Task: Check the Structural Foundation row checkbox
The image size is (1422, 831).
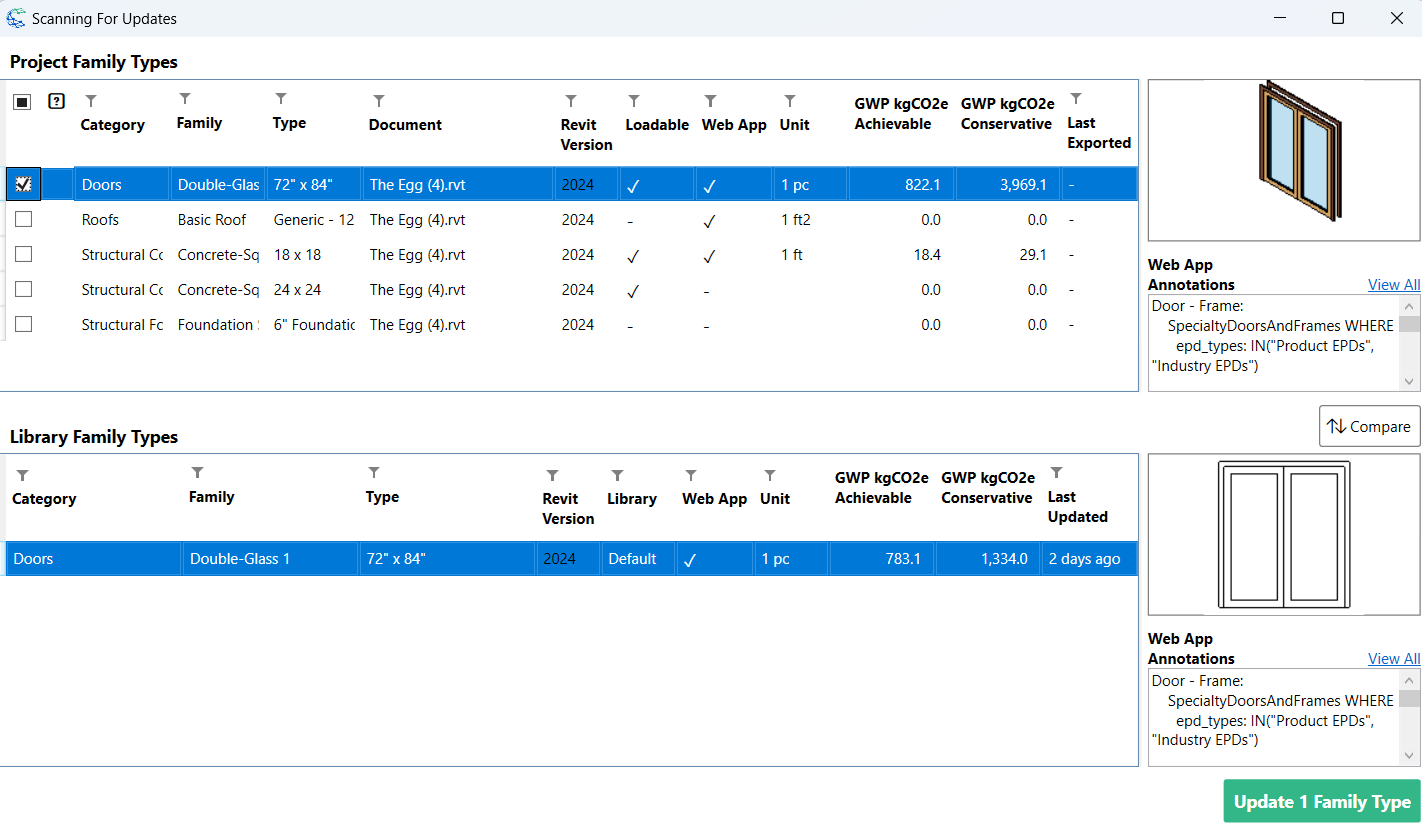Action: pyautogui.click(x=23, y=324)
